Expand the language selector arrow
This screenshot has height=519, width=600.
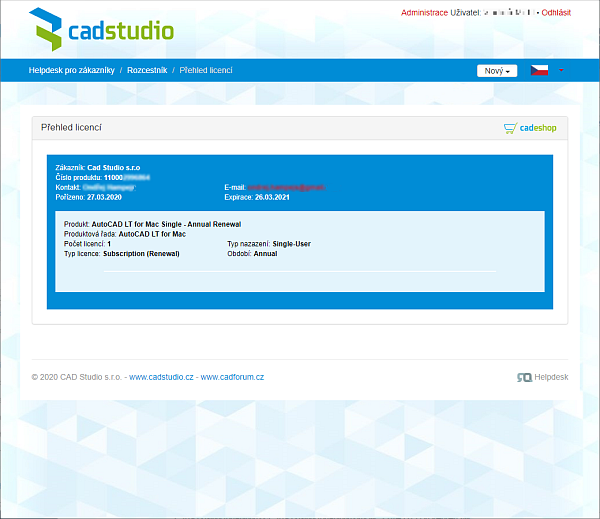[561, 71]
